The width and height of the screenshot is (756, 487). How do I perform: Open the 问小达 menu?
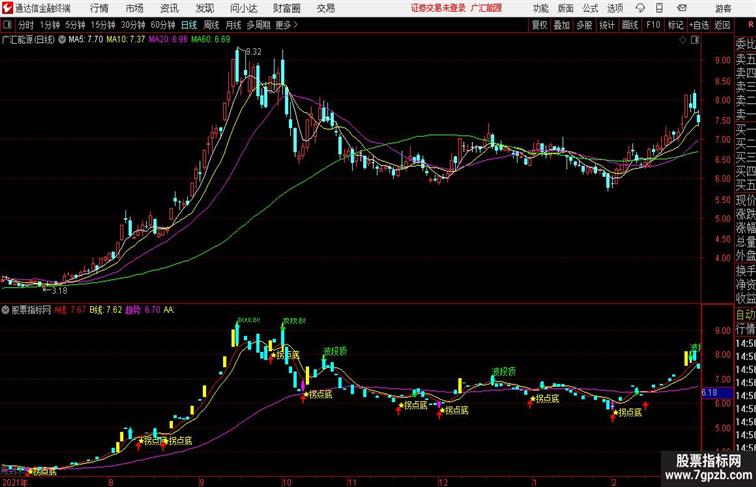pyautogui.click(x=243, y=8)
